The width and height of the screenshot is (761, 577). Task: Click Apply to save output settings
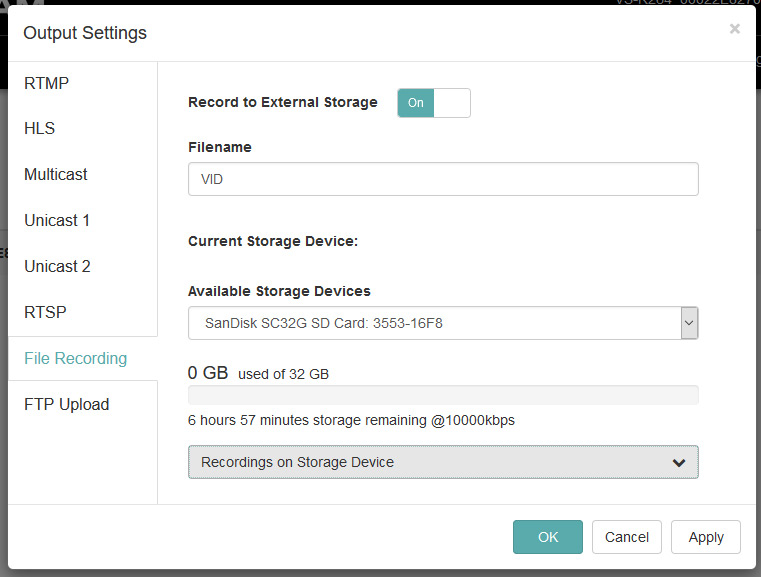tap(705, 537)
